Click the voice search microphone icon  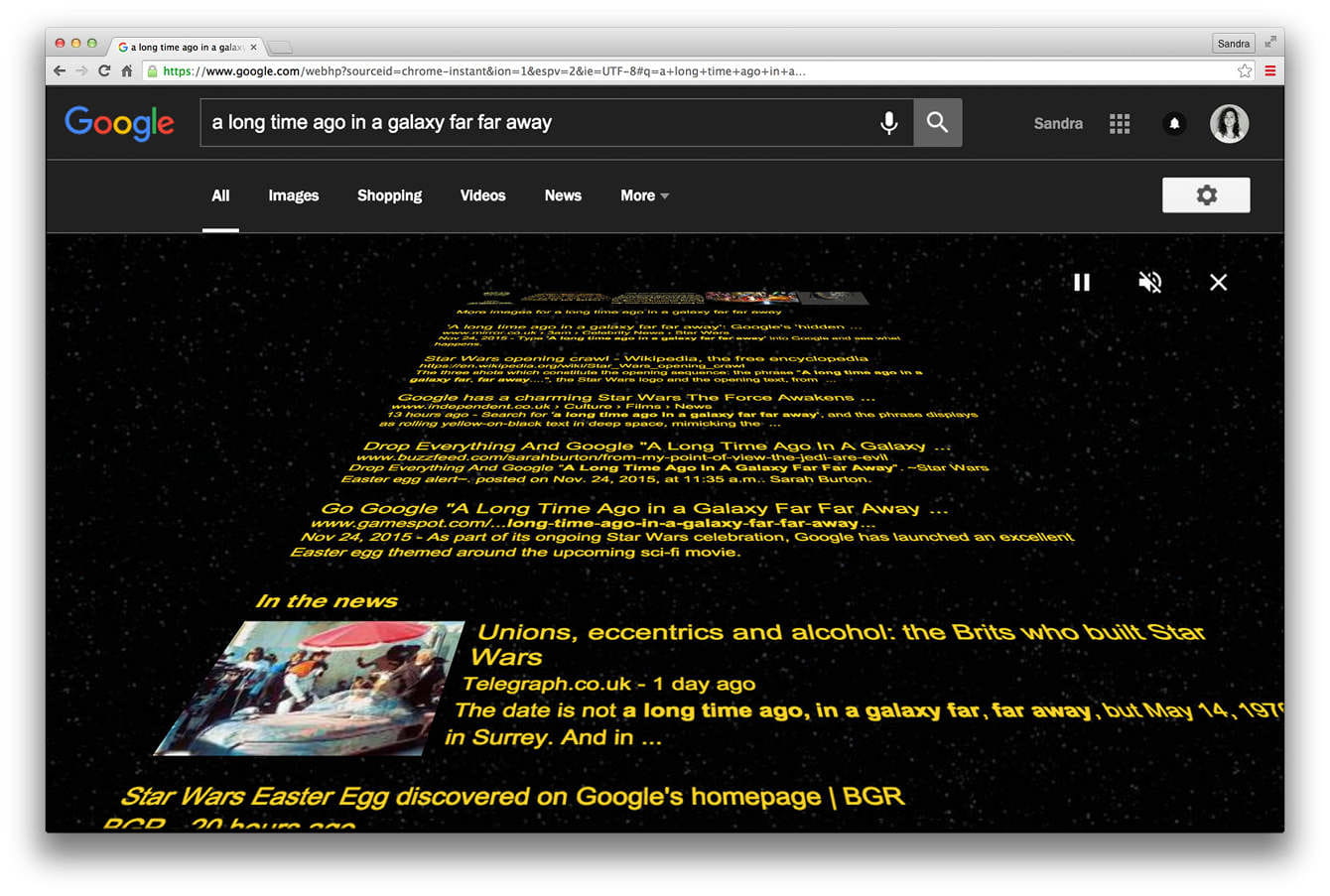pos(888,122)
